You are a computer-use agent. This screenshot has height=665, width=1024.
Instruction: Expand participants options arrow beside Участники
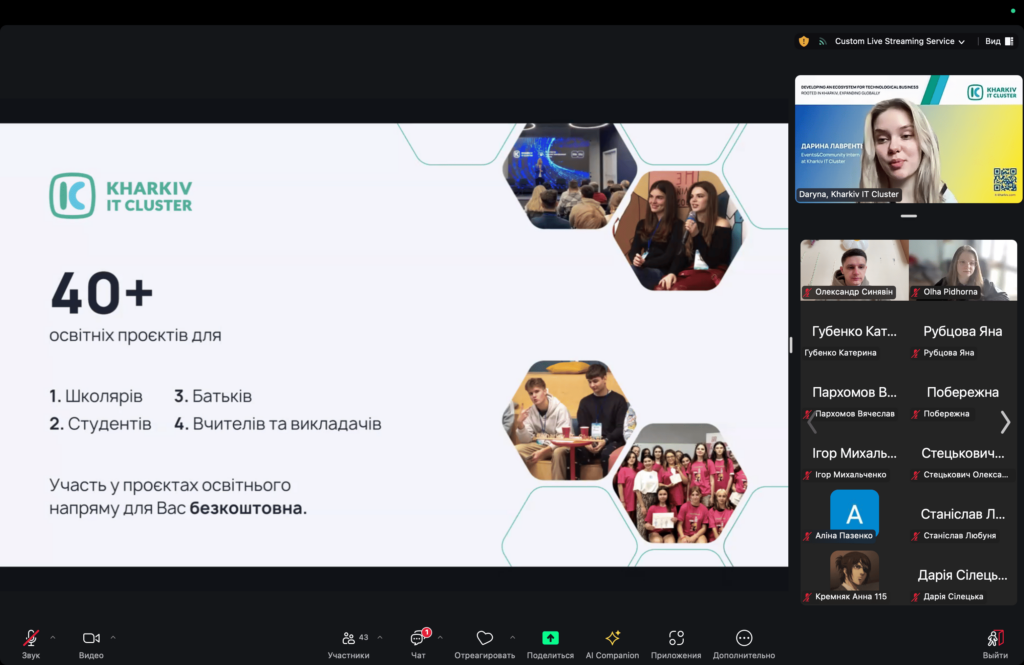click(380, 638)
